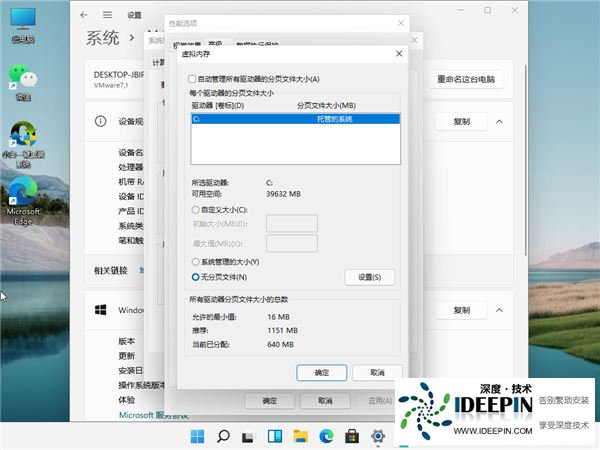Open WeChat desktop shortcut
The height and width of the screenshot is (450, 600).
coord(23,82)
